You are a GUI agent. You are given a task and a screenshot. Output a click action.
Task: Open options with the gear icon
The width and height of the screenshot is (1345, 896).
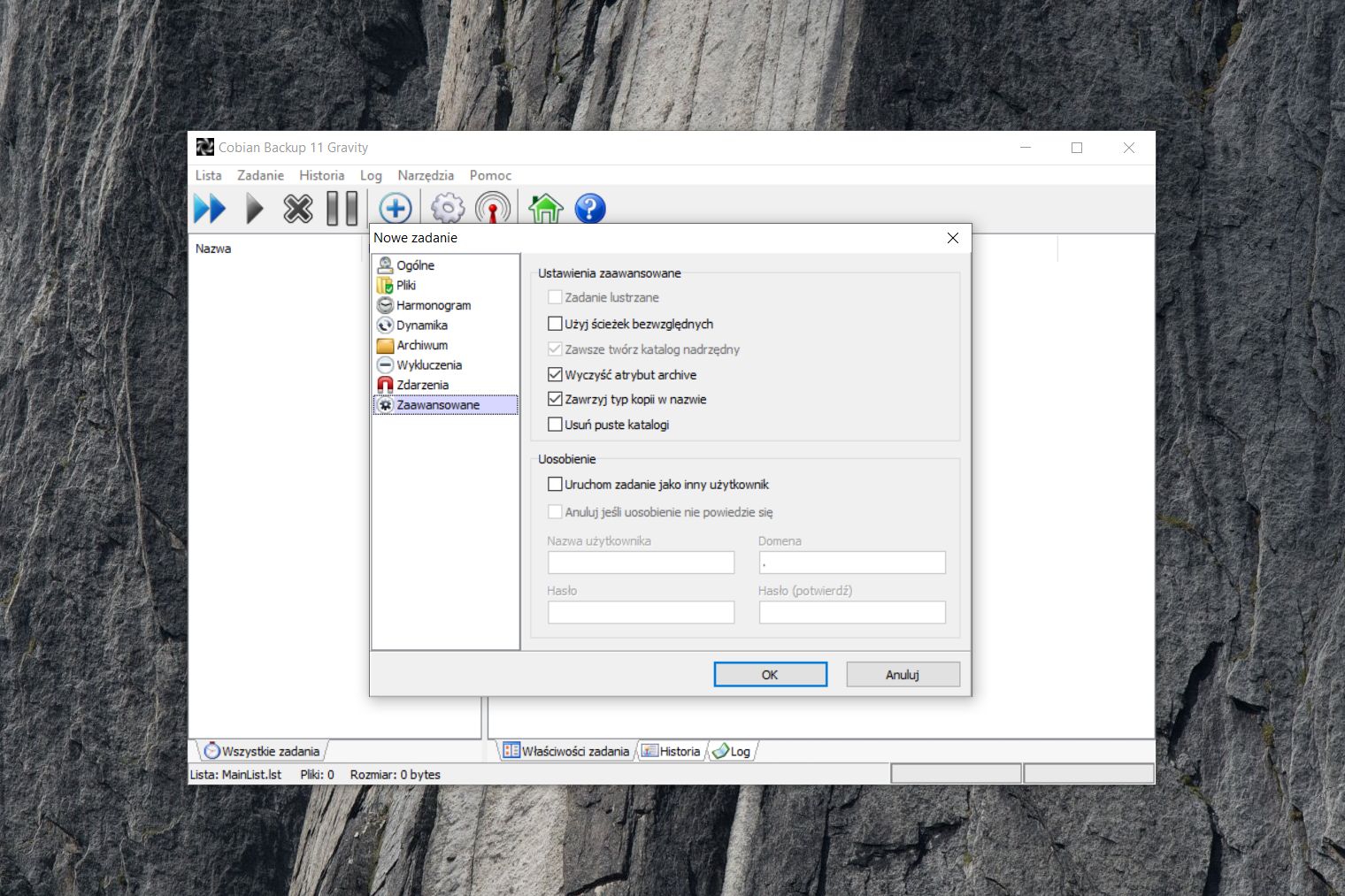click(x=448, y=209)
